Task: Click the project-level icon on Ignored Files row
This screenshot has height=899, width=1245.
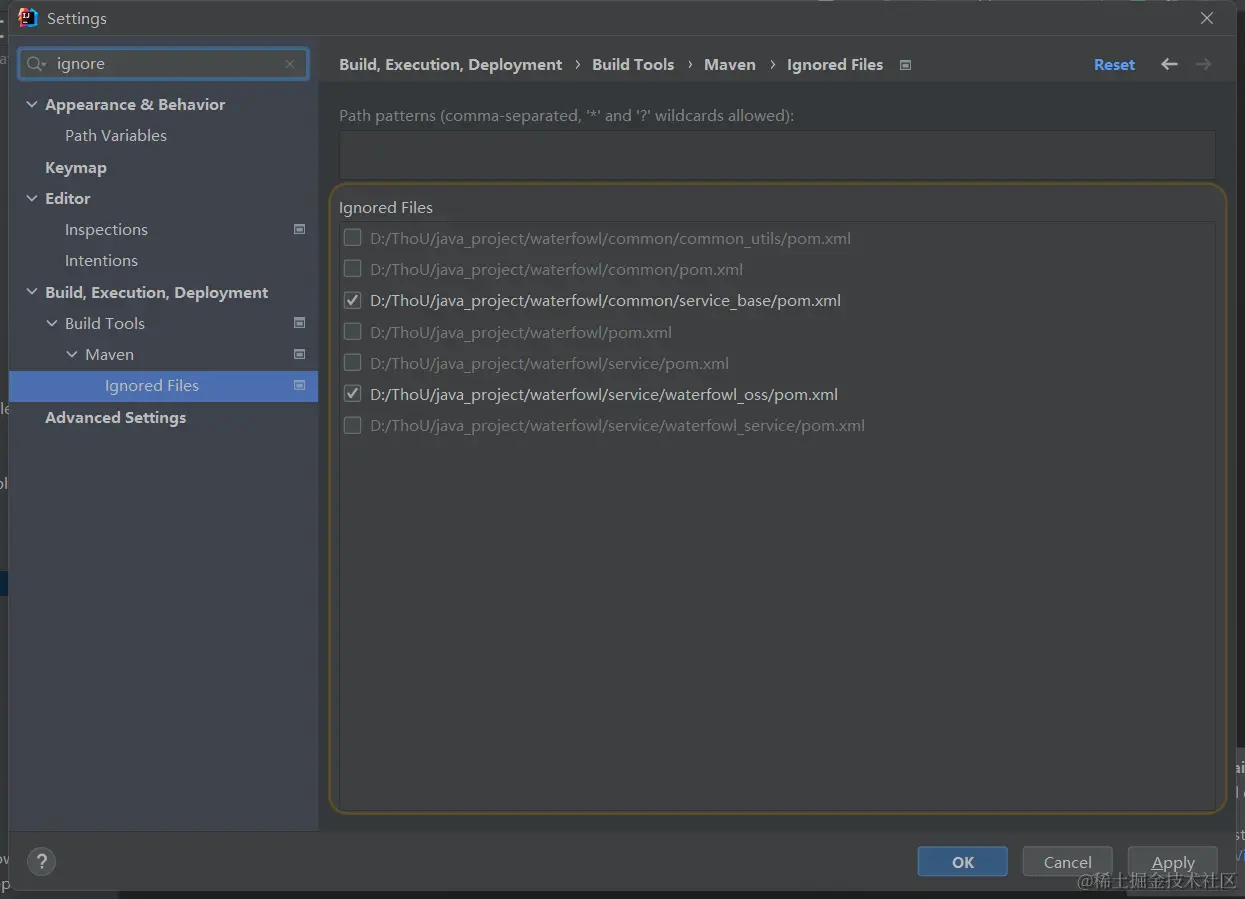Action: [299, 385]
